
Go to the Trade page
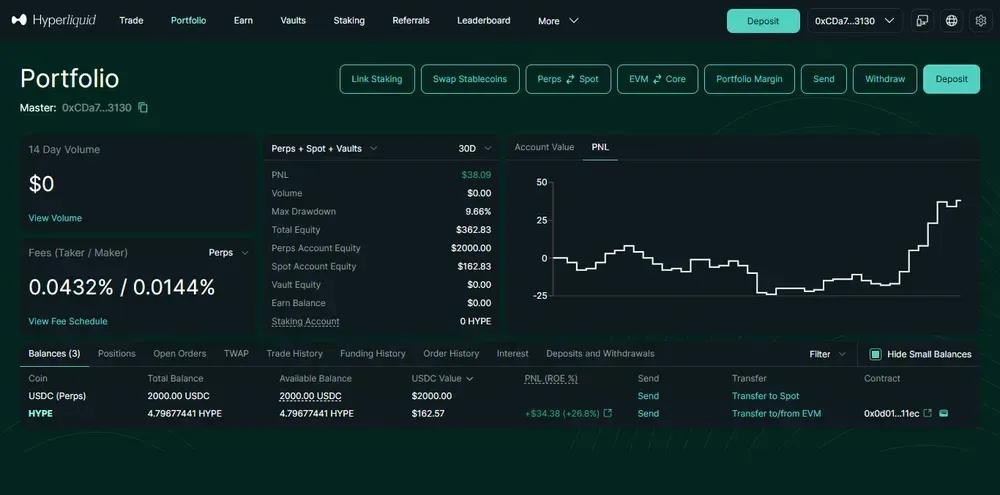(131, 20)
